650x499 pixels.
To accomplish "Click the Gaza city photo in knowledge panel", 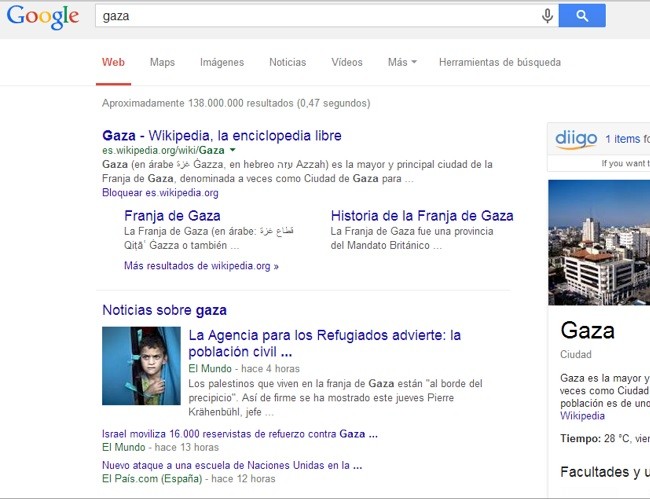I will 599,242.
